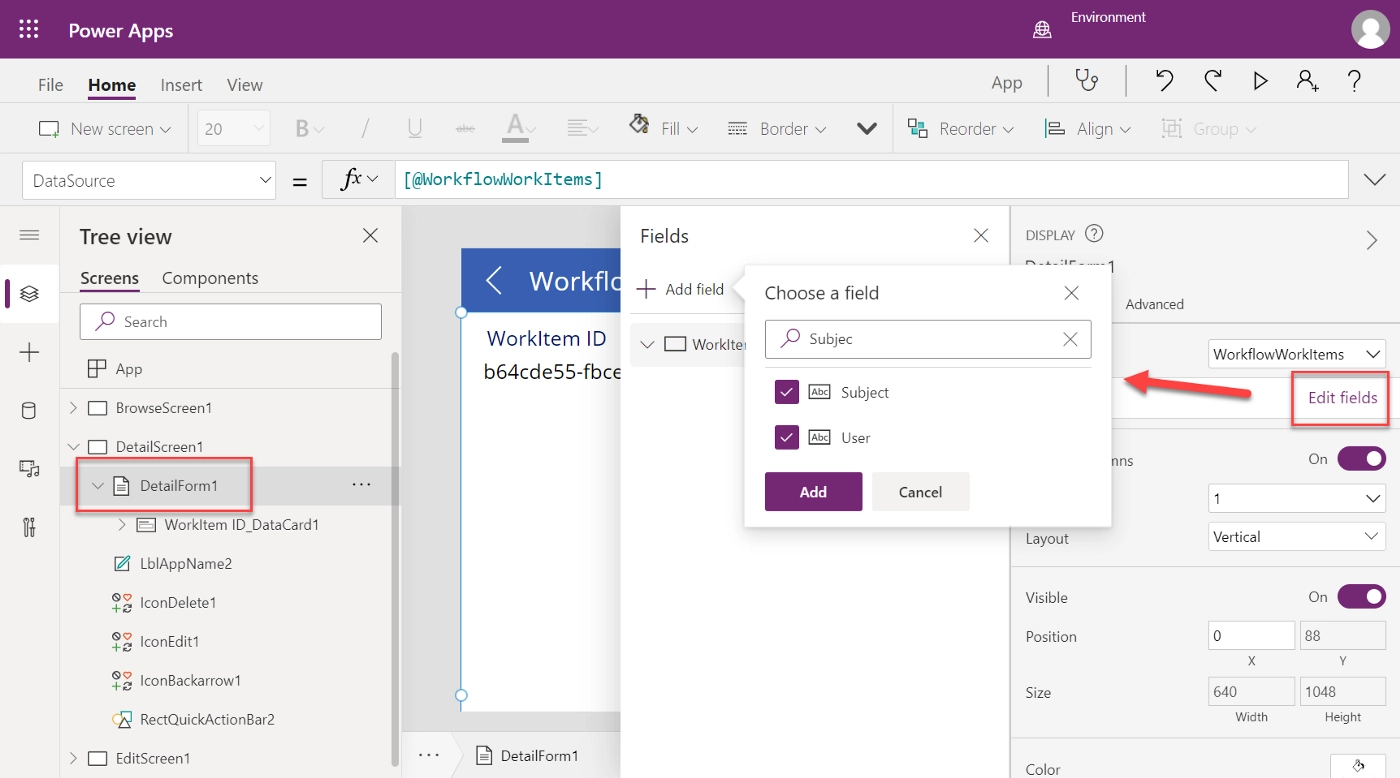Switch to the View ribbon tab
This screenshot has height=778, width=1400.
[x=245, y=85]
